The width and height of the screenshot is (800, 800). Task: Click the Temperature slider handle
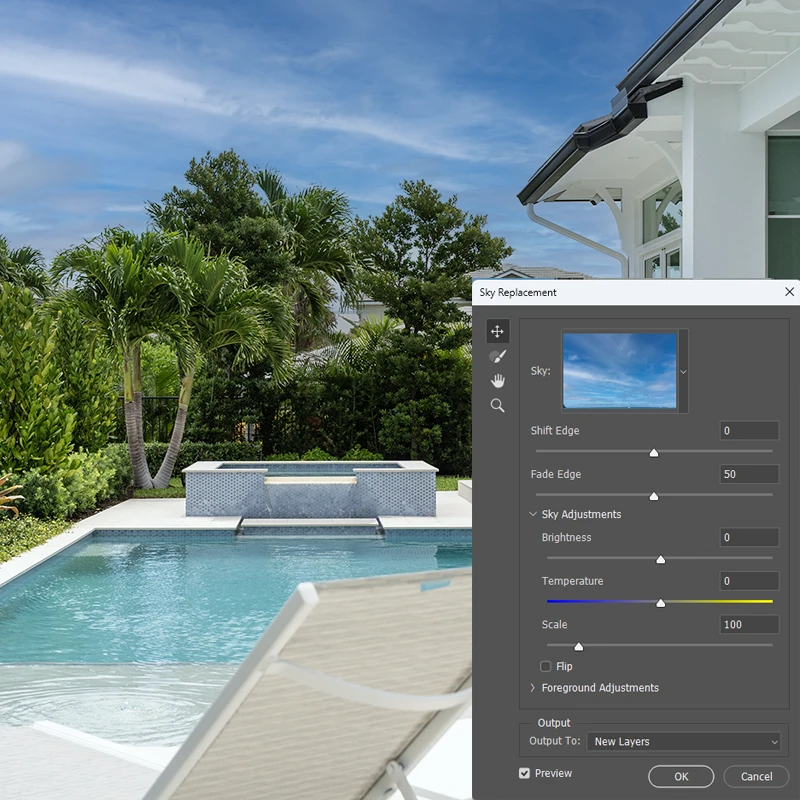pos(660,602)
